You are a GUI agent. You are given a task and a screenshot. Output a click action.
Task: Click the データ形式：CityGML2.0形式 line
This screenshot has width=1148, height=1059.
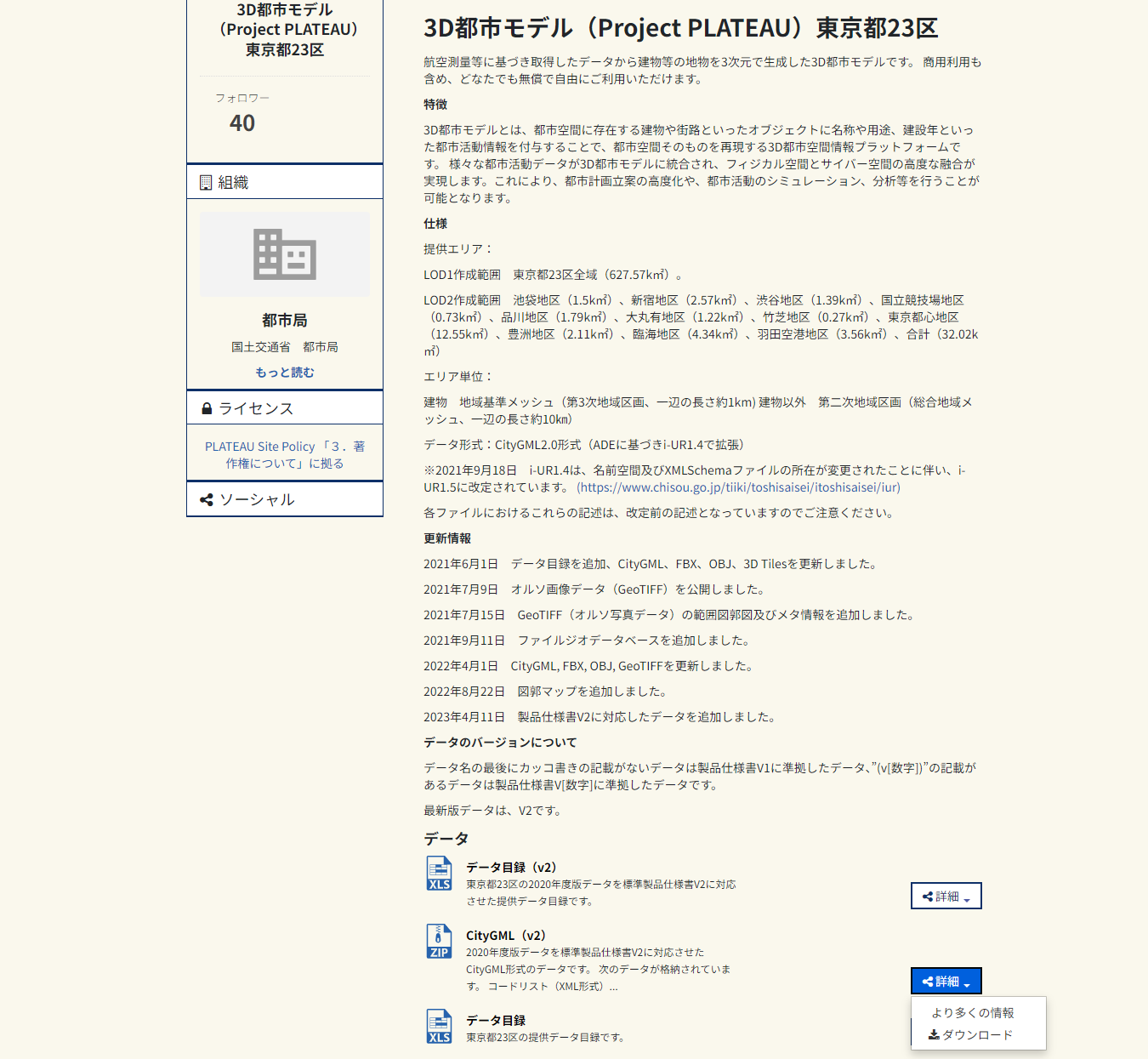click(586, 444)
